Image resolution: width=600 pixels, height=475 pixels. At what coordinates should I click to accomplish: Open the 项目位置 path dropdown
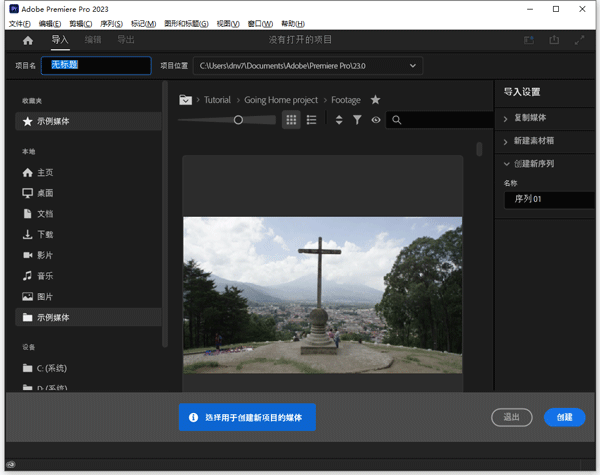coord(413,65)
